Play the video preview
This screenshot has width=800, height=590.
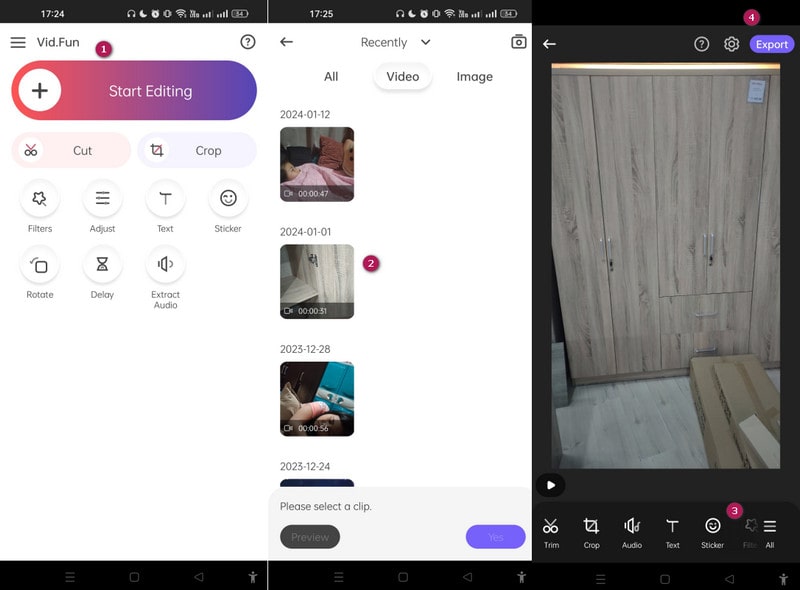(x=550, y=485)
